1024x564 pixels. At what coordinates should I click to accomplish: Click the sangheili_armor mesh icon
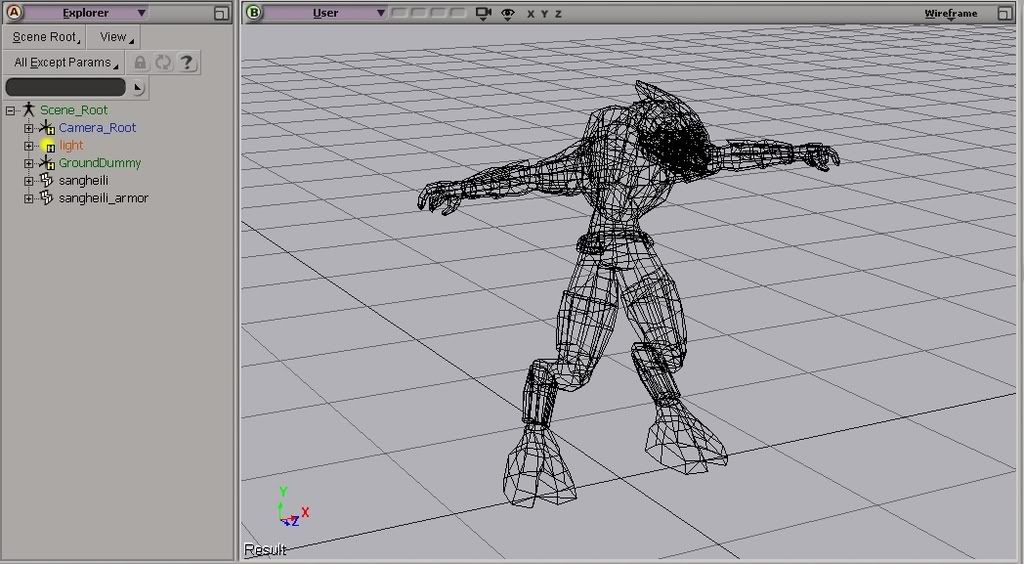click(46, 198)
